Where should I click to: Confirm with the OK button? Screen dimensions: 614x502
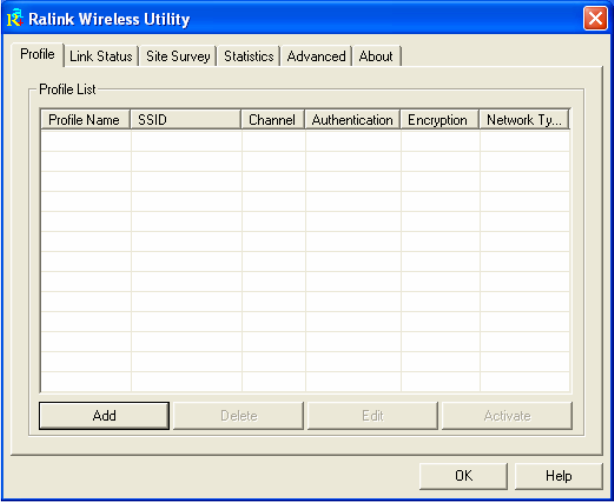464,476
